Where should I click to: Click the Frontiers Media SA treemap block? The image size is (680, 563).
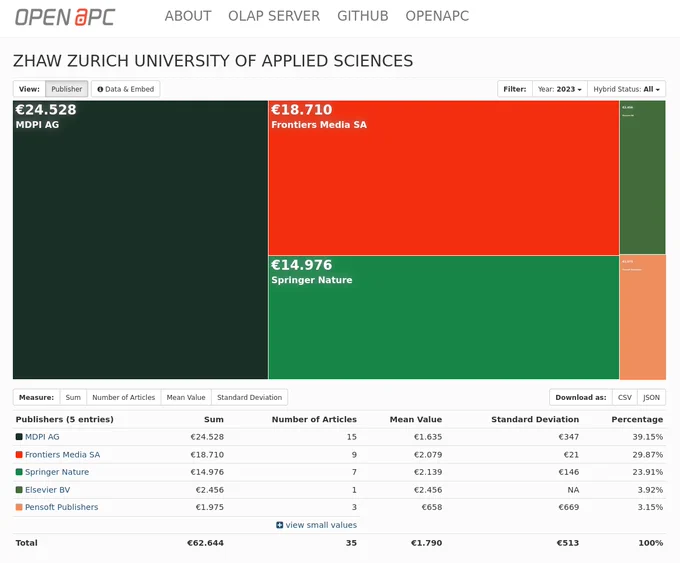[444, 178]
